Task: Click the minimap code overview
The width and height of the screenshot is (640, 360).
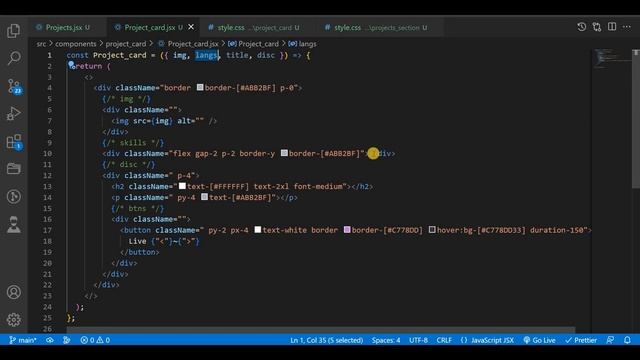Action: (x=611, y=59)
